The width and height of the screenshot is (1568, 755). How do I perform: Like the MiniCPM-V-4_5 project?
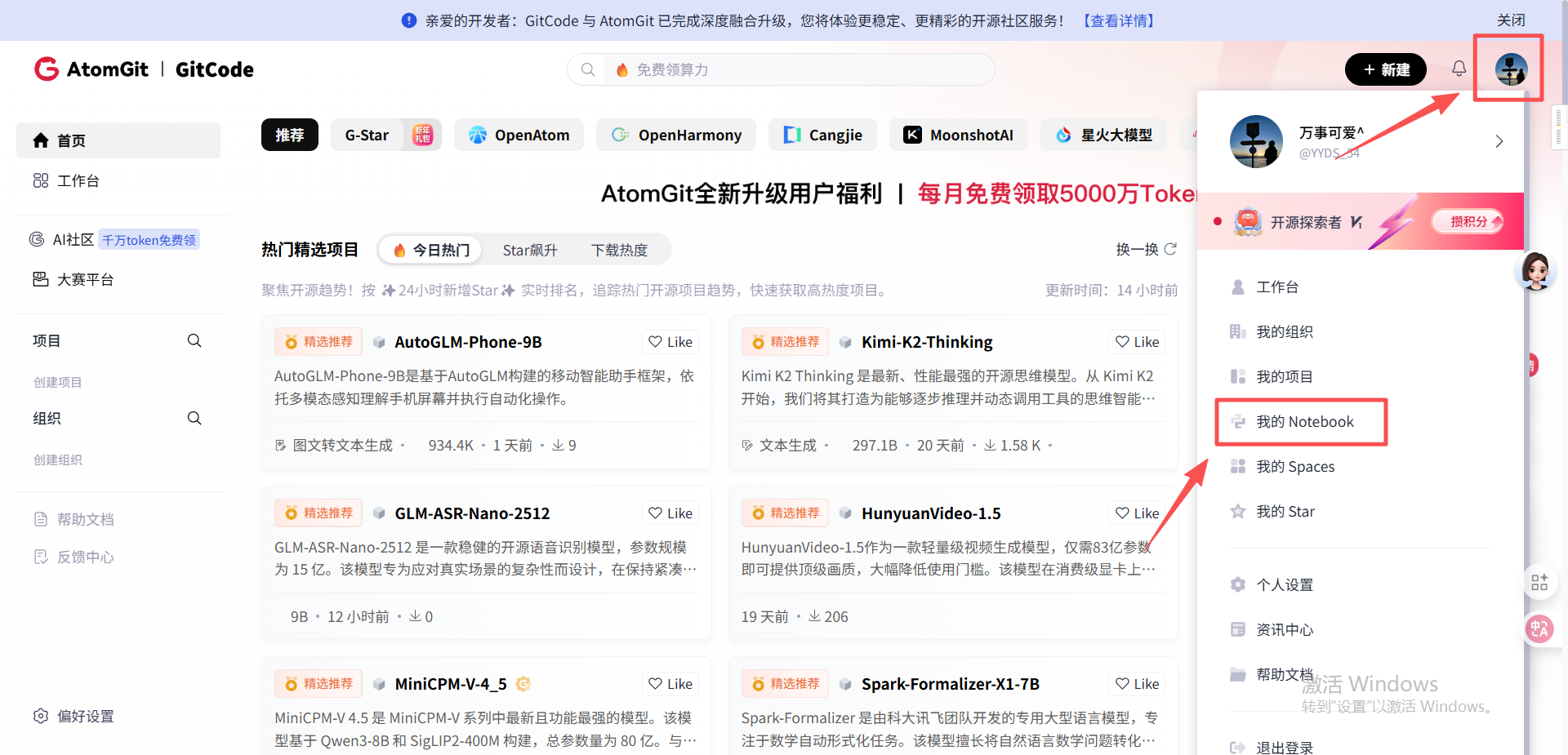coord(670,684)
